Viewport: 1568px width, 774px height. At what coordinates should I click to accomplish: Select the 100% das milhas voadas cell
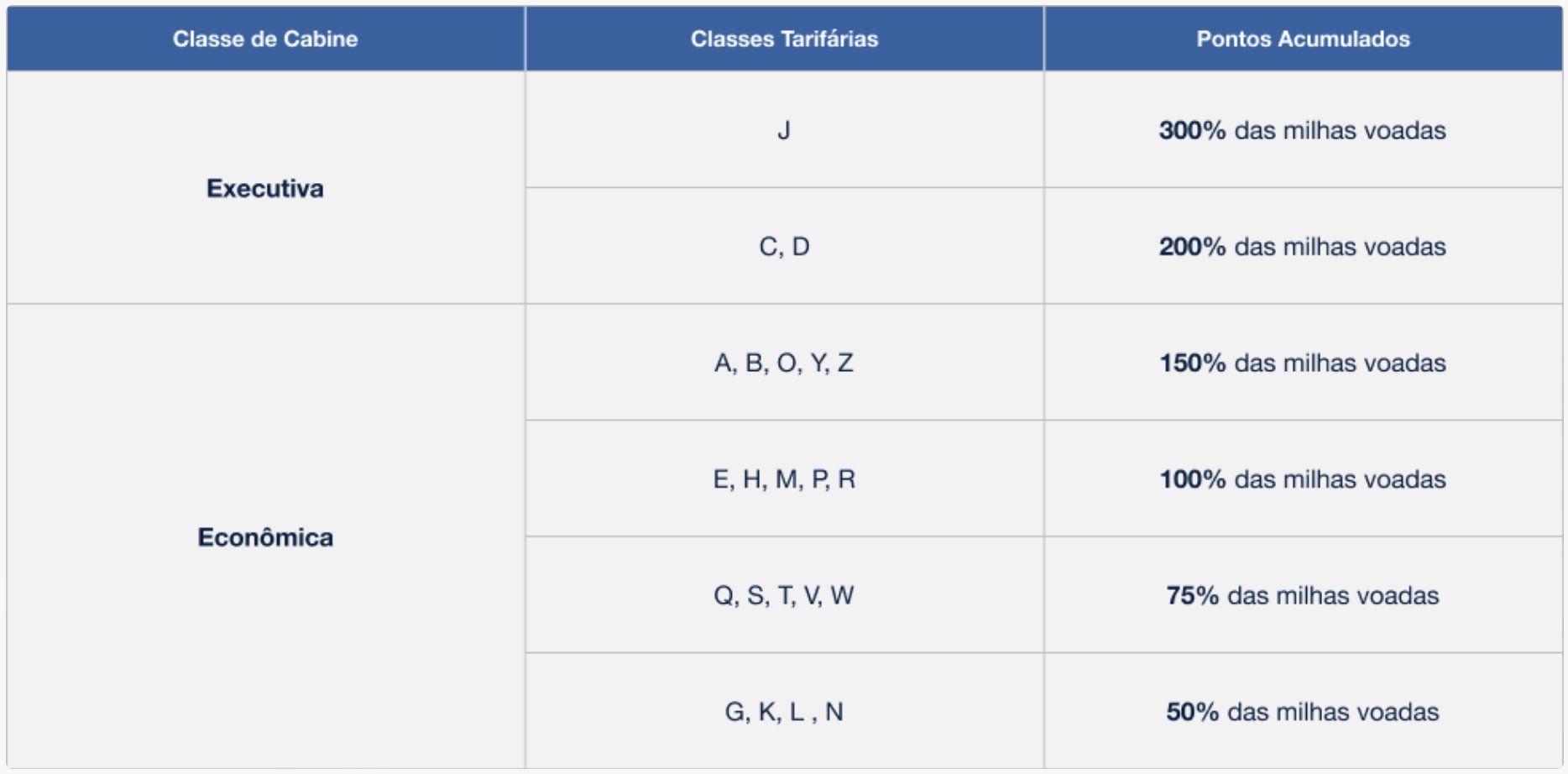(1303, 479)
